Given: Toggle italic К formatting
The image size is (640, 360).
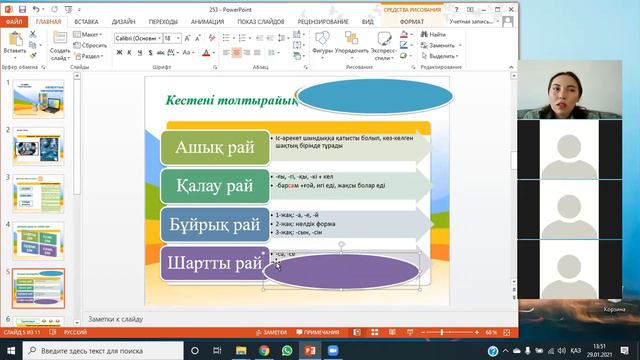Looking at the screenshot, I should point(129,53).
